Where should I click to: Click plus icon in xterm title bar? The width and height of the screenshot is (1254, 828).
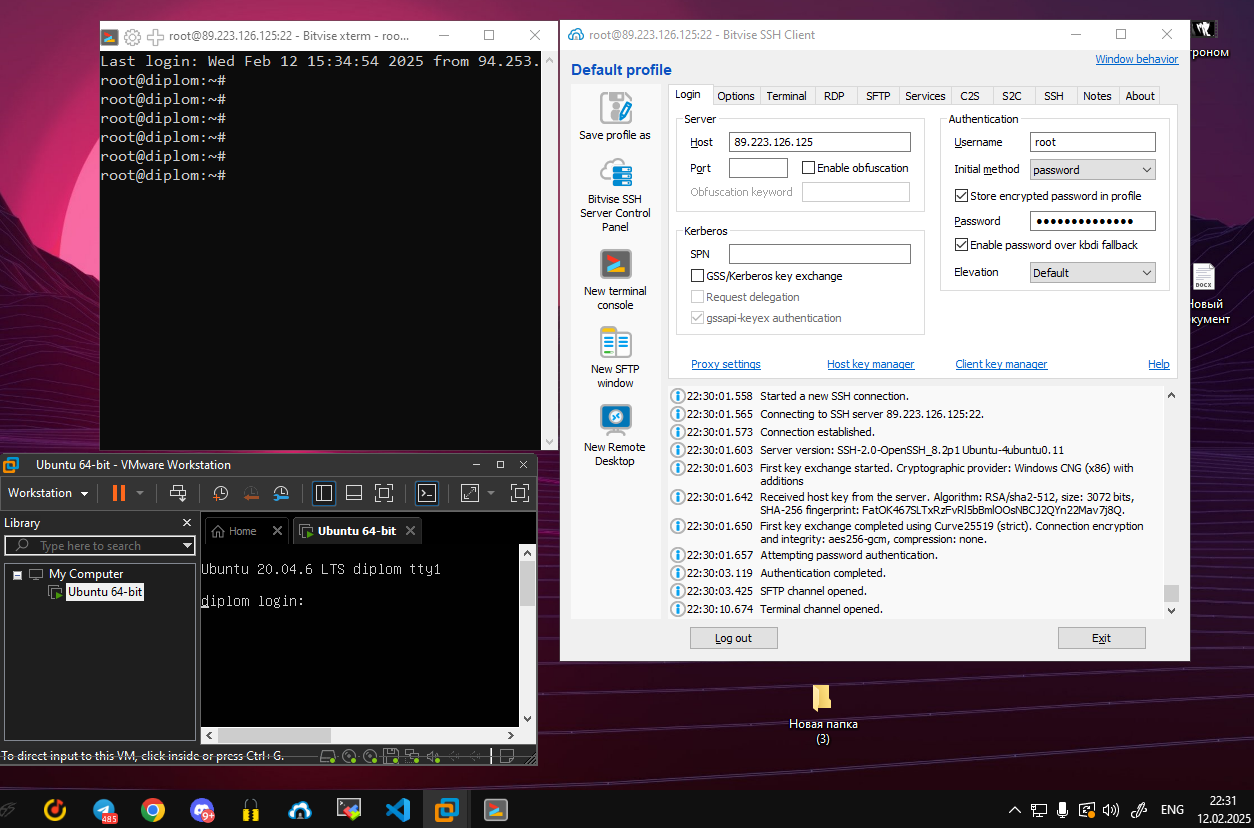155,36
